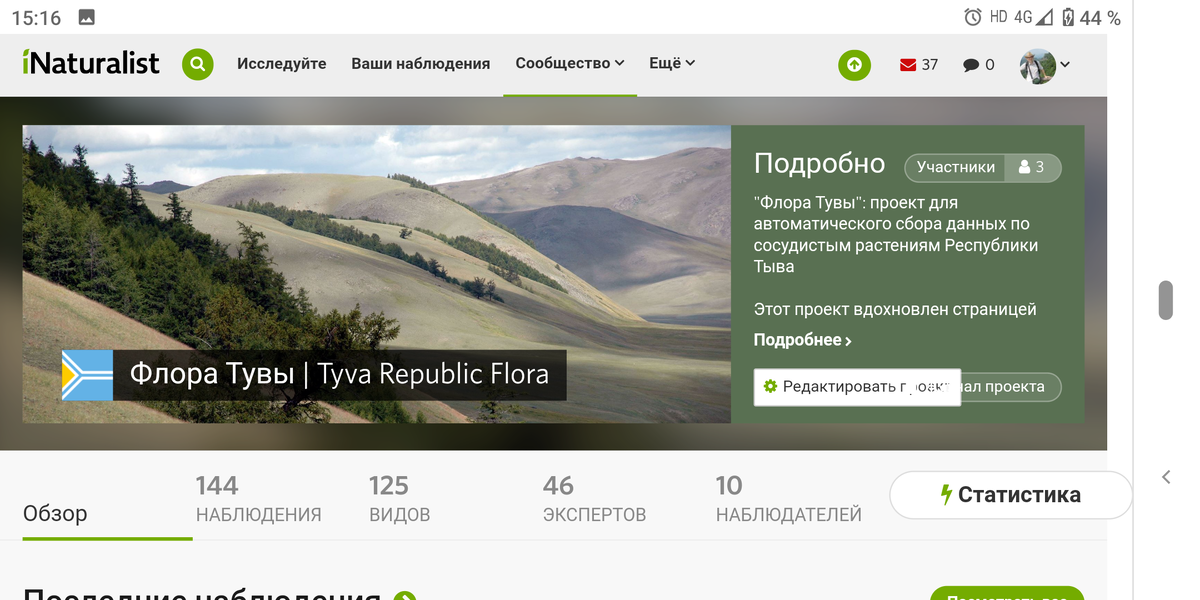Click the lightning bolt icon on Статистика
The height and width of the screenshot is (600, 1200).
pyautogui.click(x=945, y=495)
